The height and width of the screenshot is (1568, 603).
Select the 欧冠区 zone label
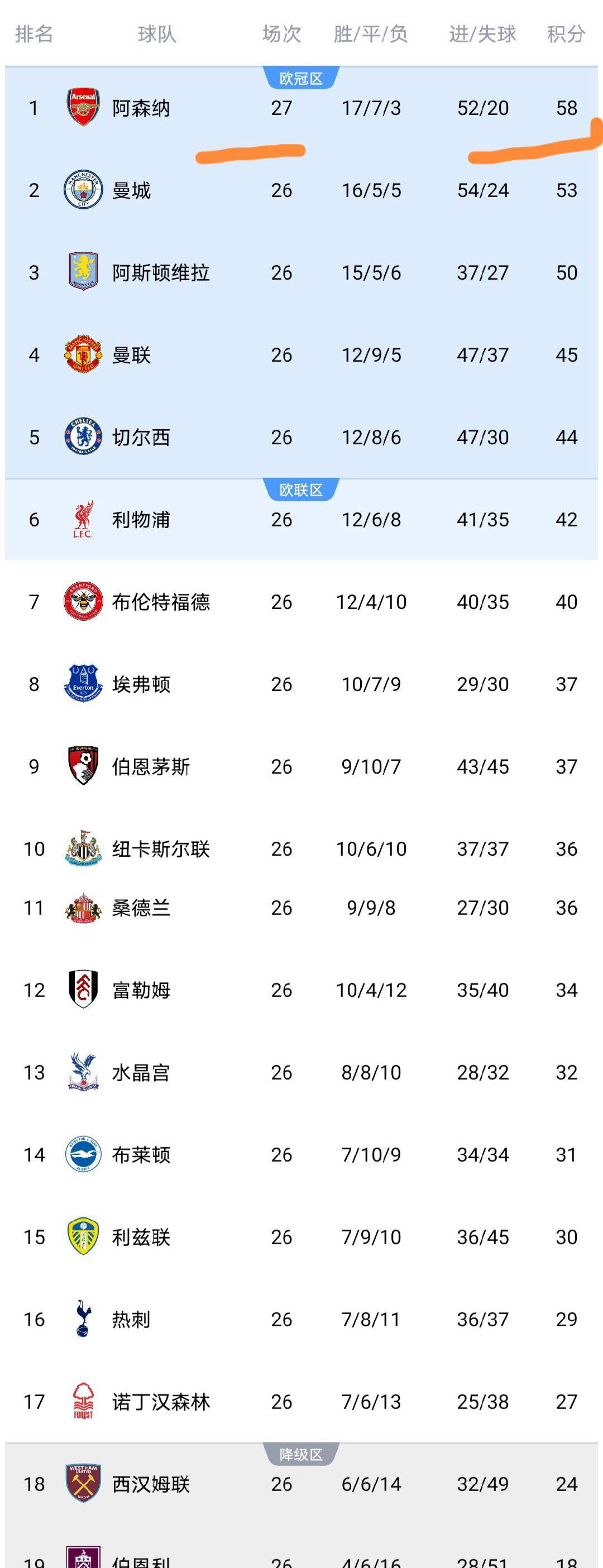[301, 79]
